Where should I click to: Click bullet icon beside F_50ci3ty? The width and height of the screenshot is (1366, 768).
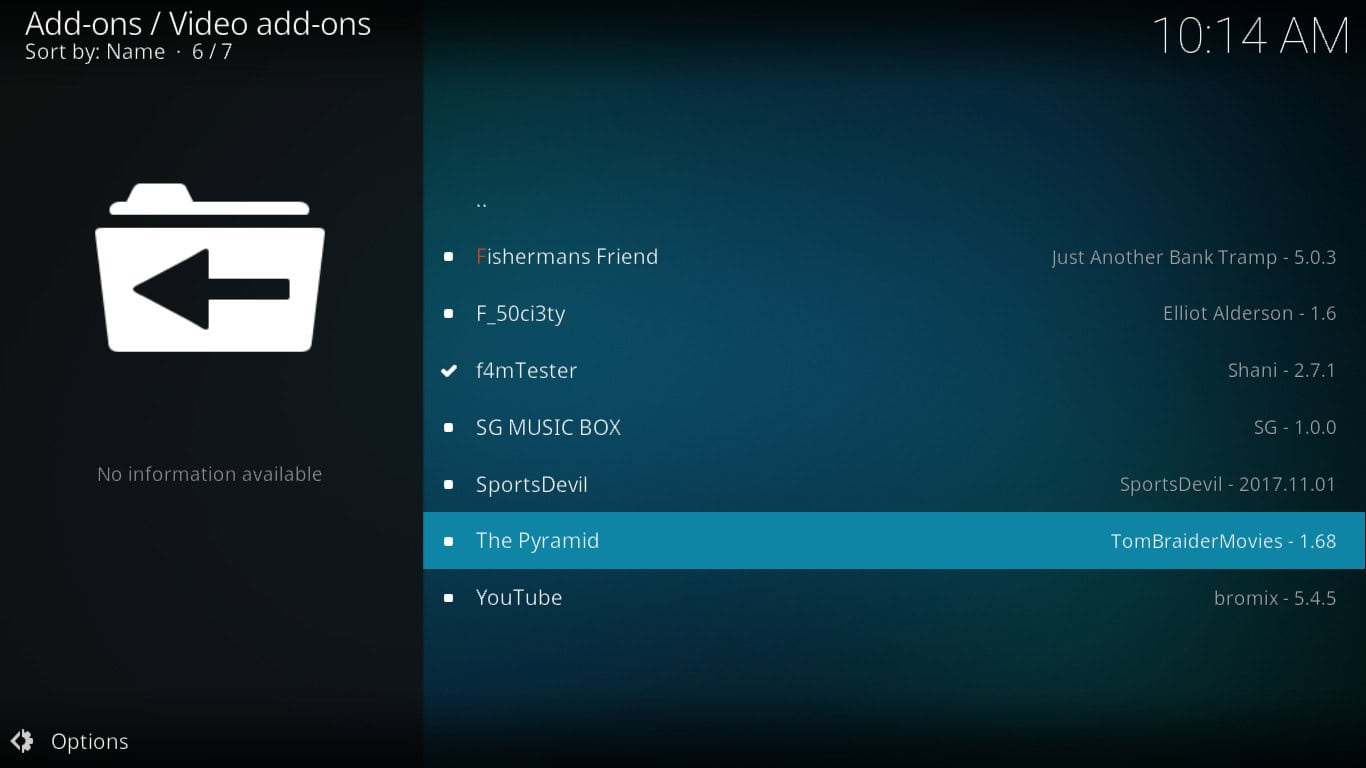point(449,314)
